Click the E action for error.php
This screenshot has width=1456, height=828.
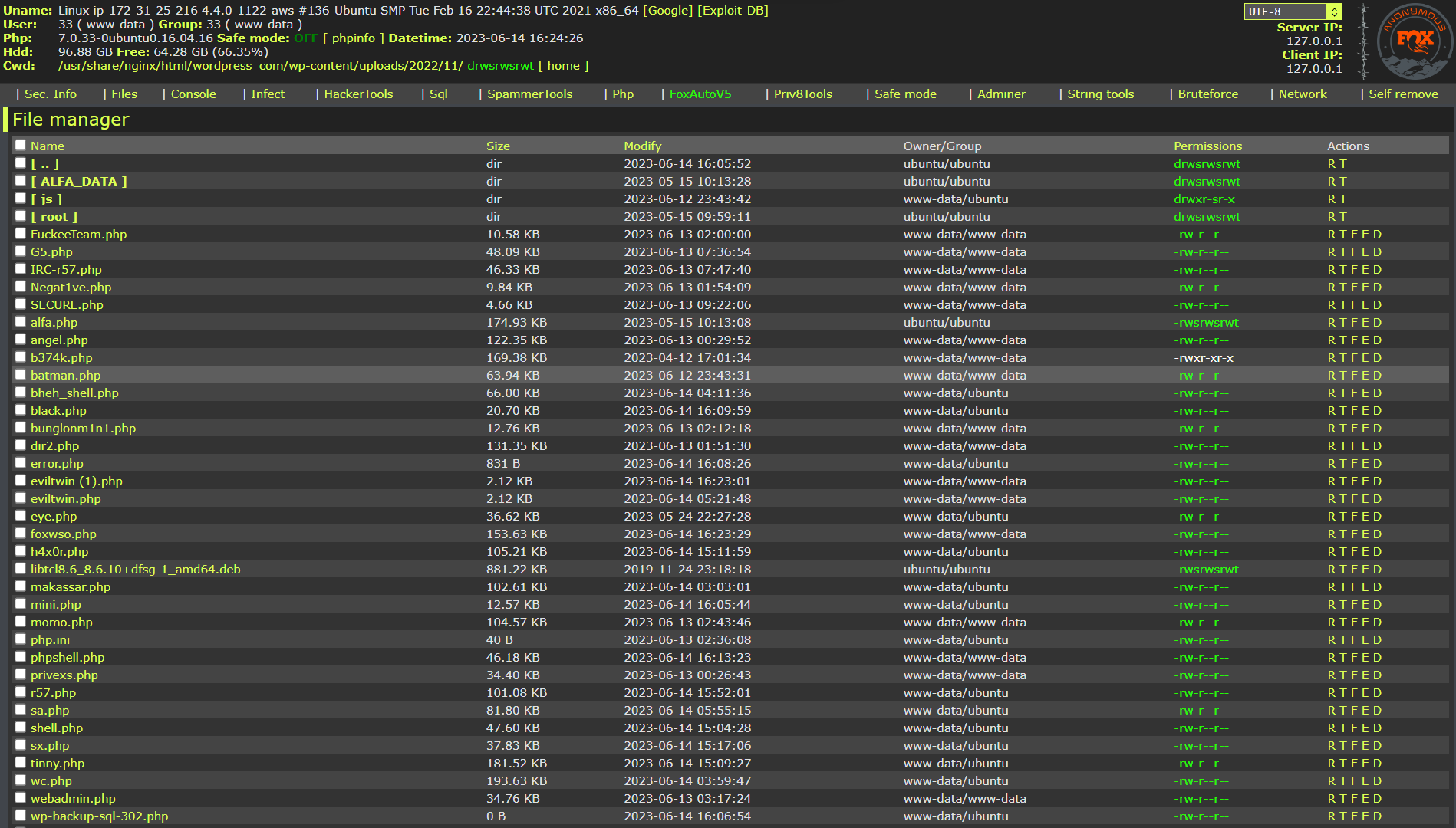(x=1365, y=464)
